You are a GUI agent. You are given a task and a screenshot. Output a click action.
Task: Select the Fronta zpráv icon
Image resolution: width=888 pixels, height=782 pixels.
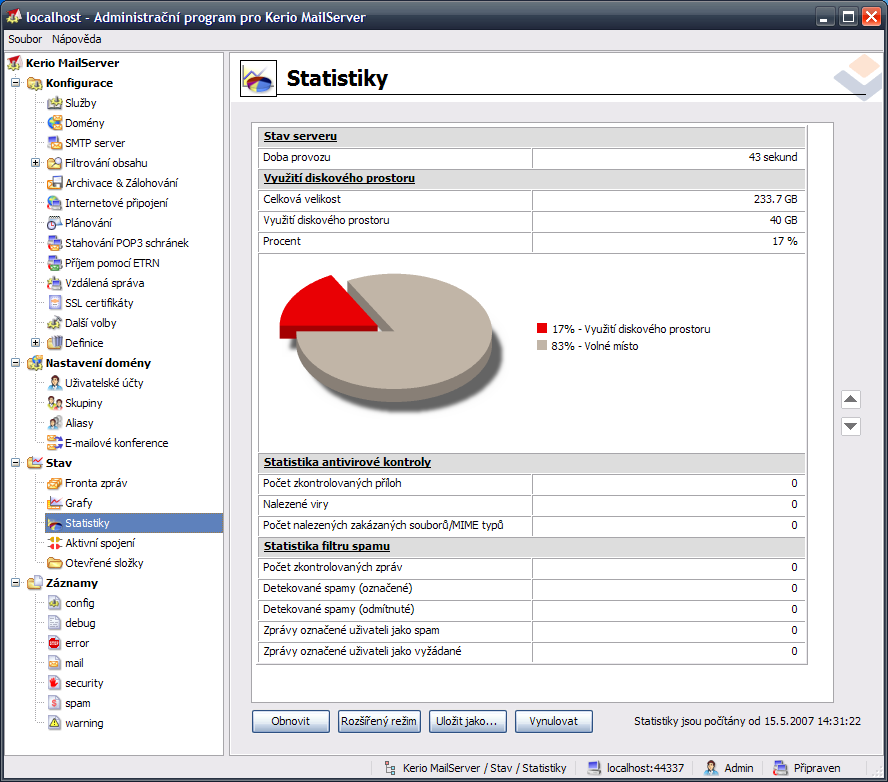54,483
